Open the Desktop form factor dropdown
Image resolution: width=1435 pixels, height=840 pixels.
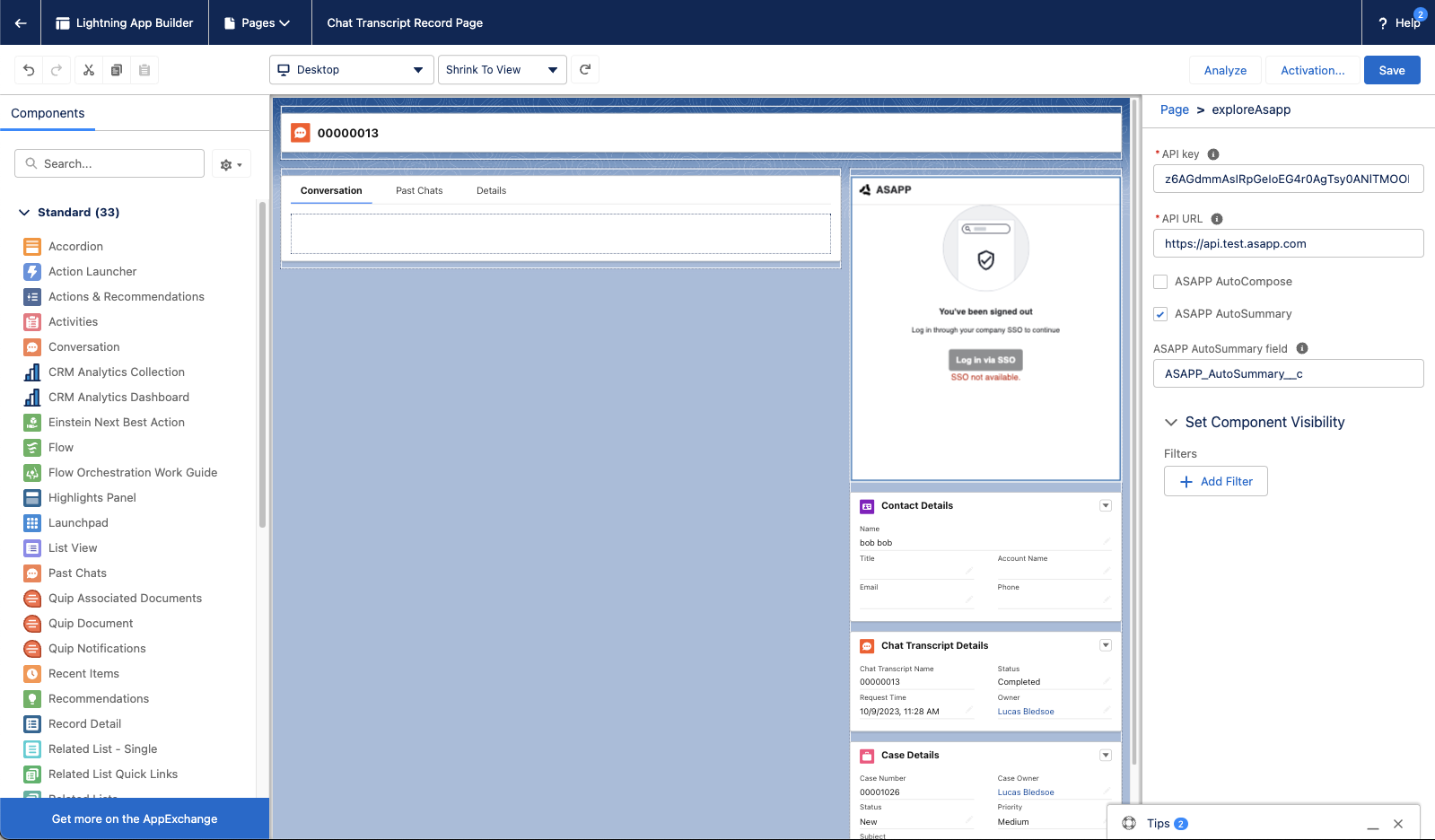pyautogui.click(x=351, y=70)
